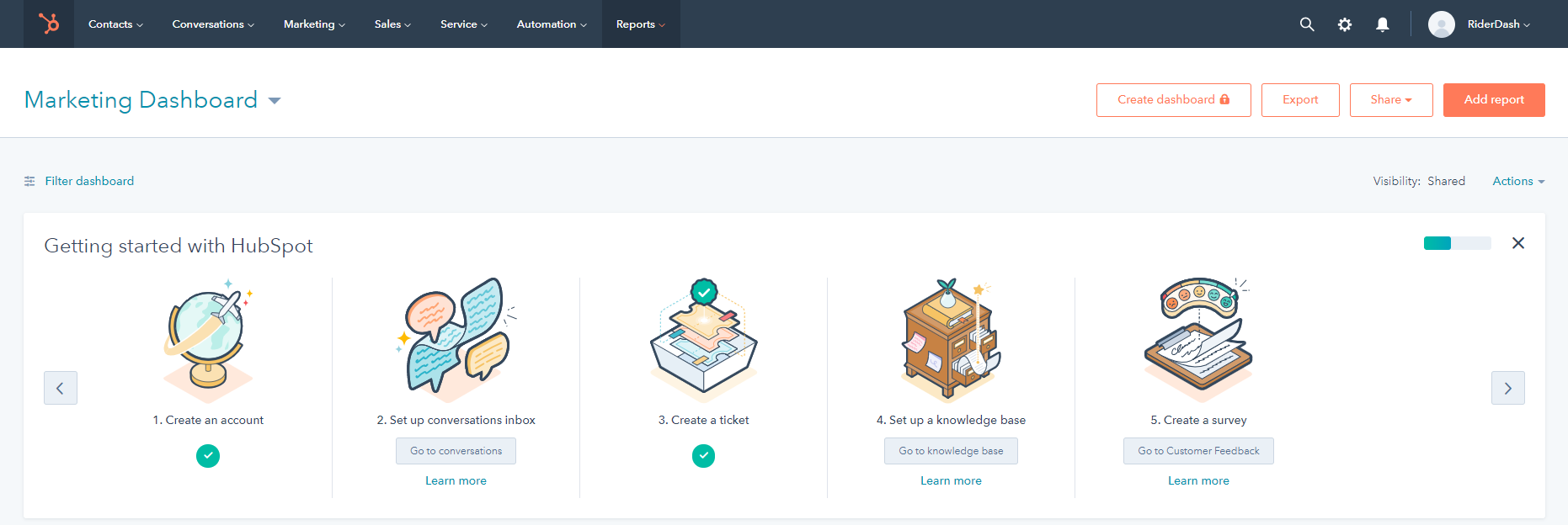Click the Create a ticket box illustration
1568x525 pixels.
703,341
